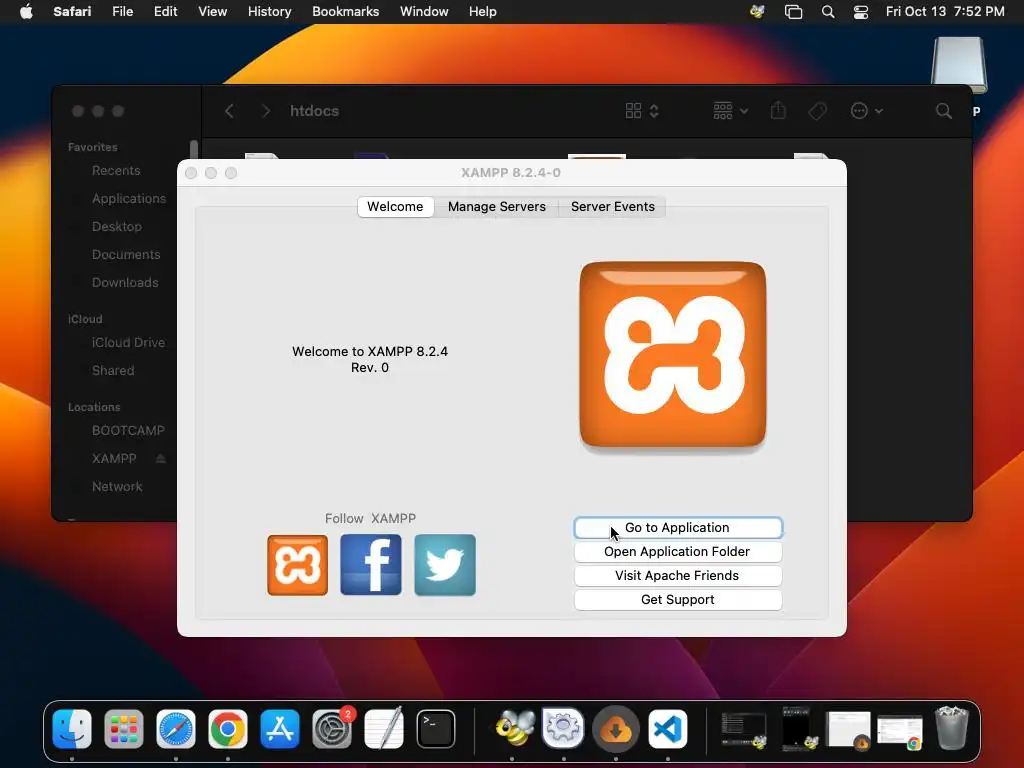The width and height of the screenshot is (1024, 768).
Task: Open Spotlight search in the menu bar
Action: click(x=828, y=12)
